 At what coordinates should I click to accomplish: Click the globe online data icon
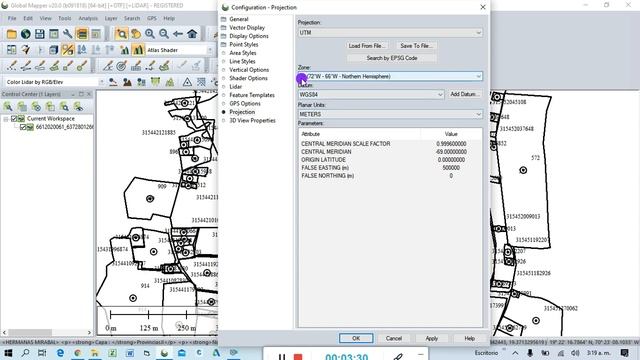tap(25, 34)
